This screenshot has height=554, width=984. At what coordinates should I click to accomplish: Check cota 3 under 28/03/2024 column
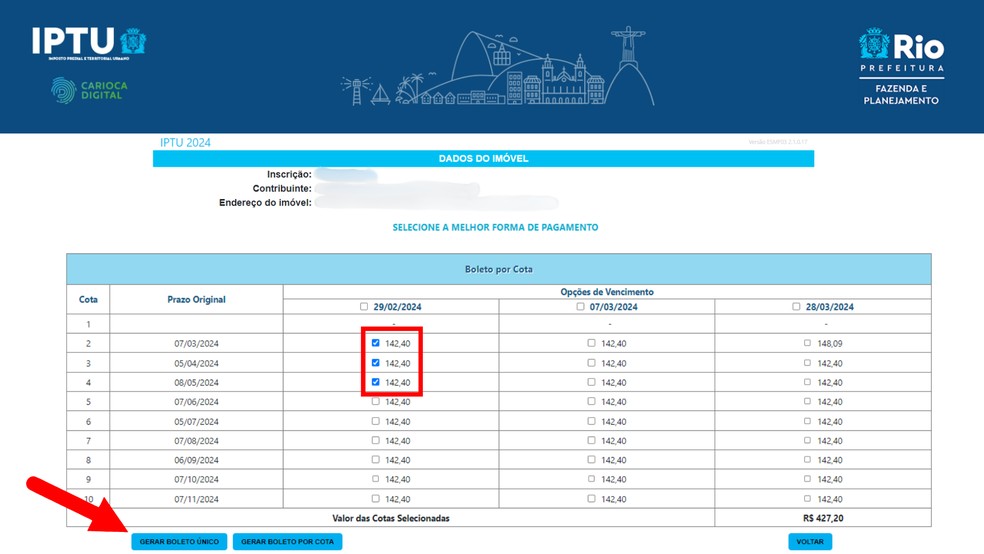tap(807, 363)
